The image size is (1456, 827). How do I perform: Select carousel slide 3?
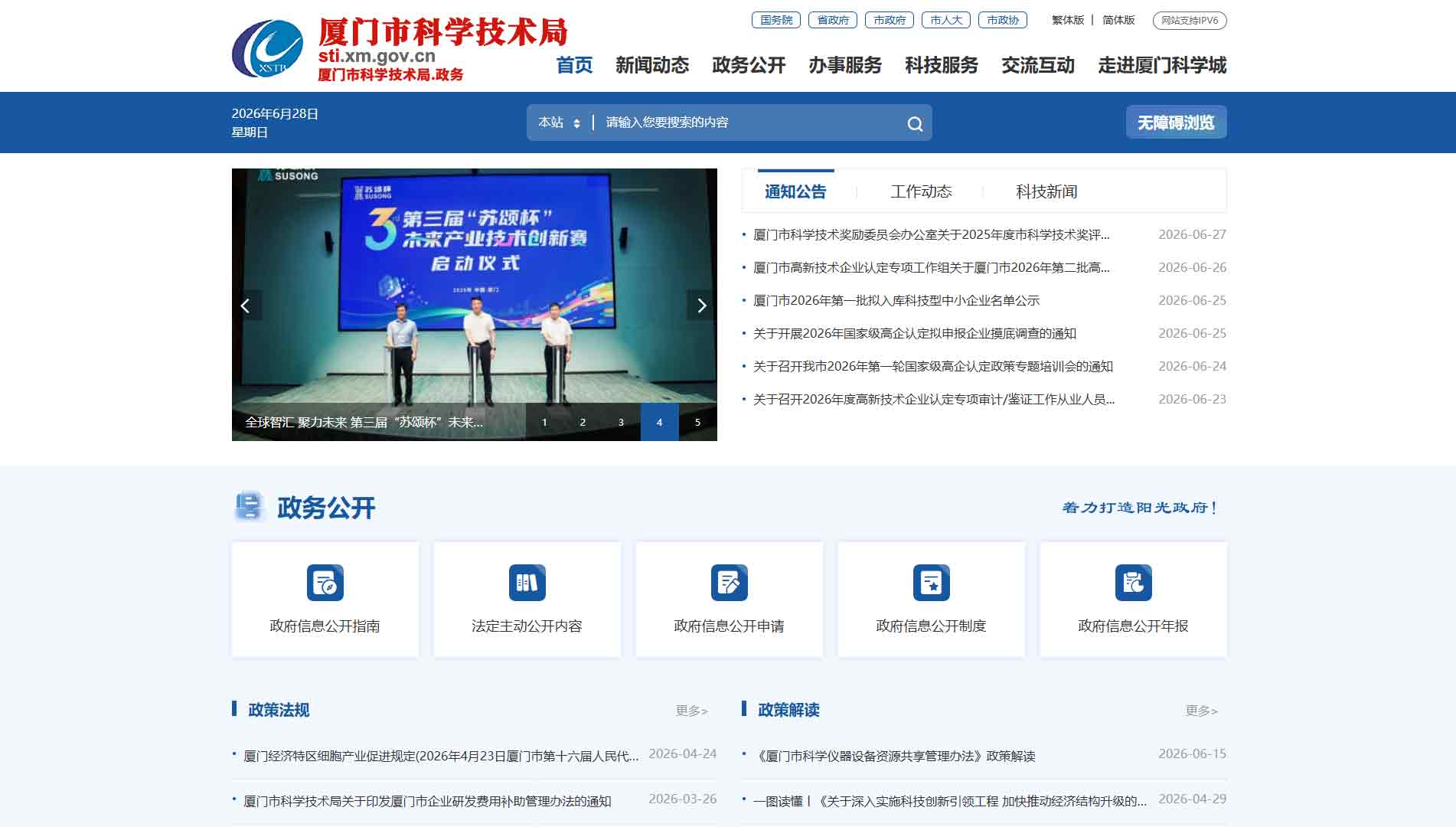tap(621, 422)
